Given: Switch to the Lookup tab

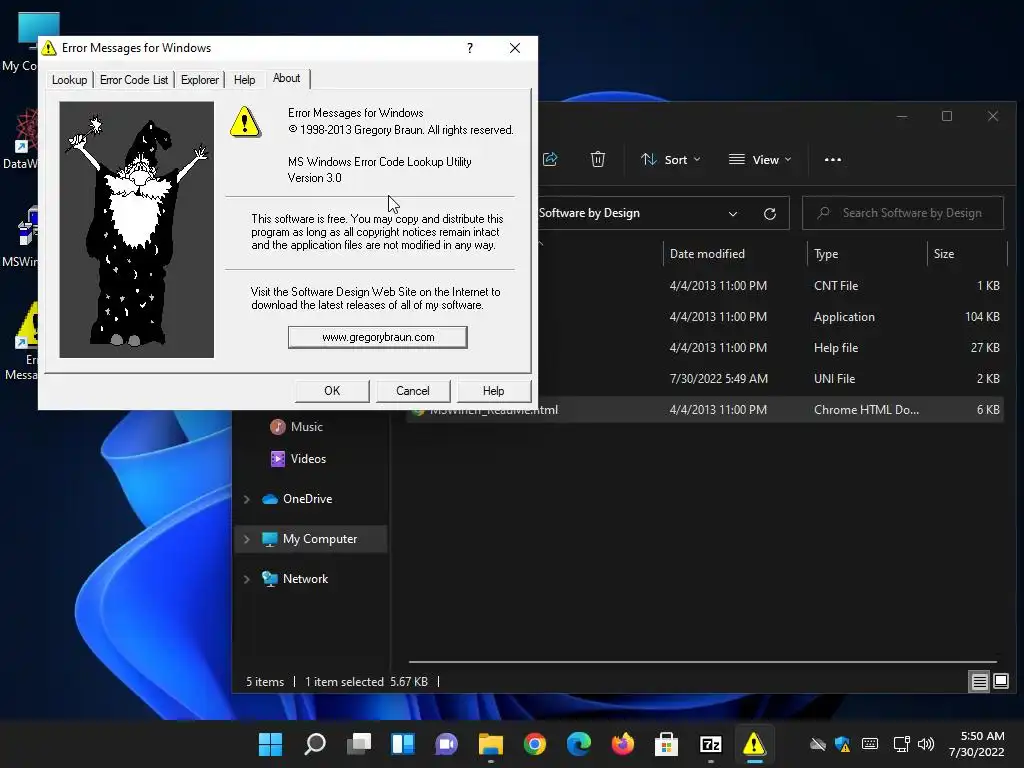Looking at the screenshot, I should tap(69, 80).
